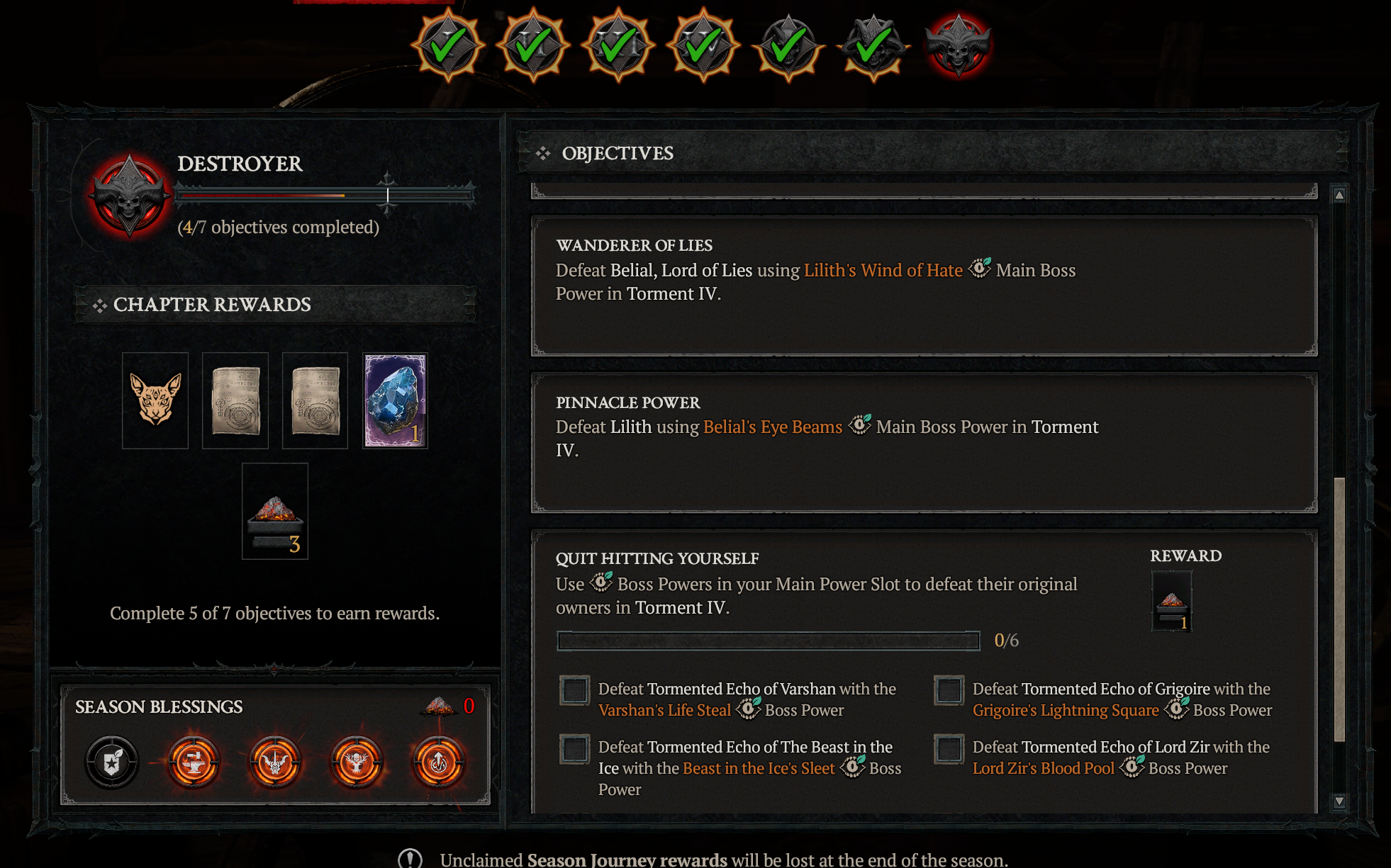Screen dimensions: 1391x868
Task: Switch to the third chapter badge tab
Action: click(x=618, y=47)
